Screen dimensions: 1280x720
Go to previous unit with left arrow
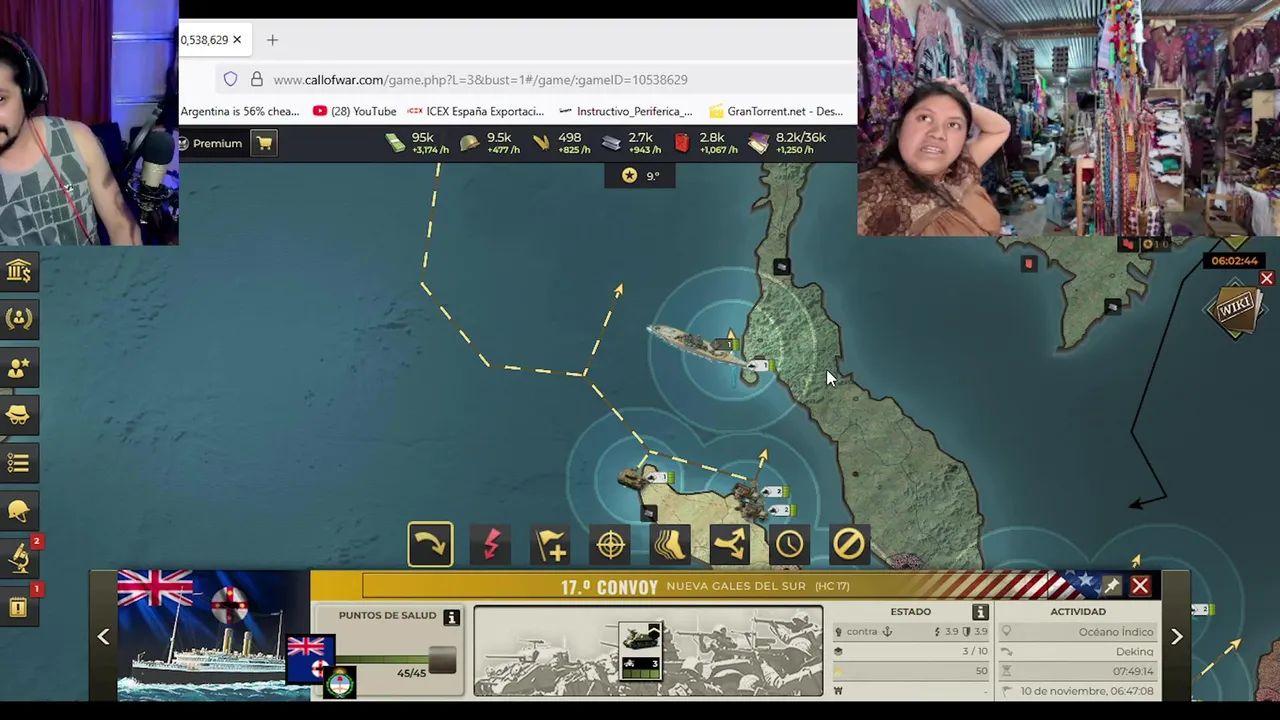coord(103,637)
